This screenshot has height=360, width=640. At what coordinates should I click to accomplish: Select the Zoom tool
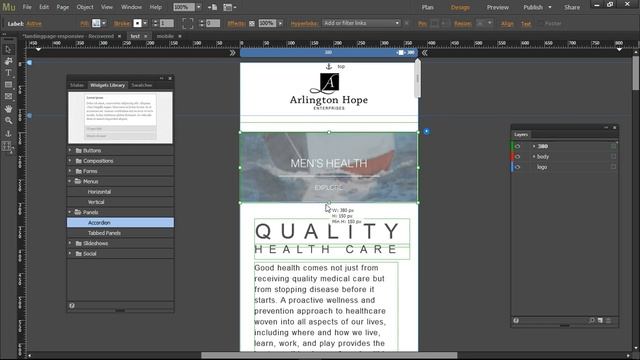[x=8, y=121]
